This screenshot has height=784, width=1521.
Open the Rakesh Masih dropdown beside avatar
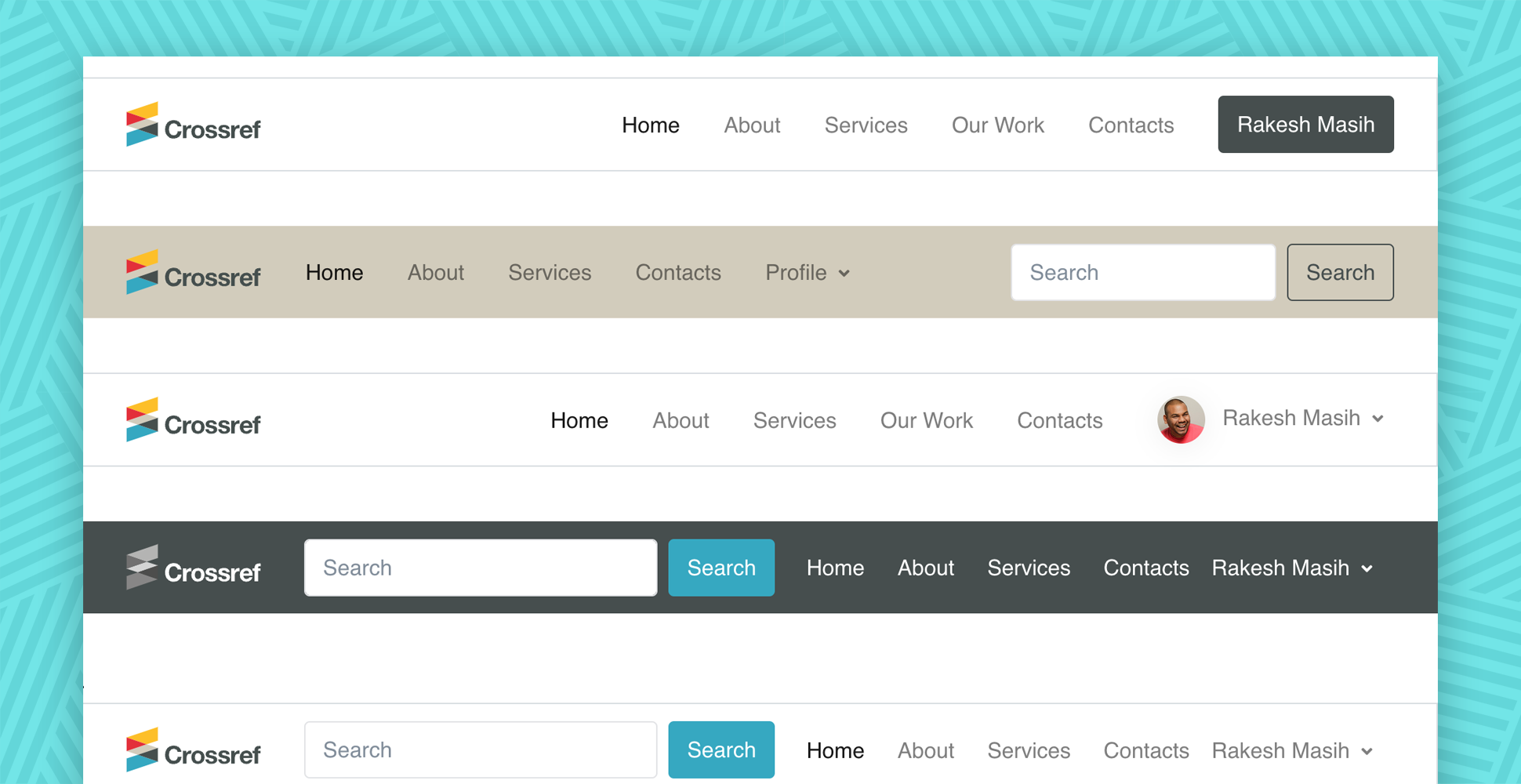point(1303,419)
